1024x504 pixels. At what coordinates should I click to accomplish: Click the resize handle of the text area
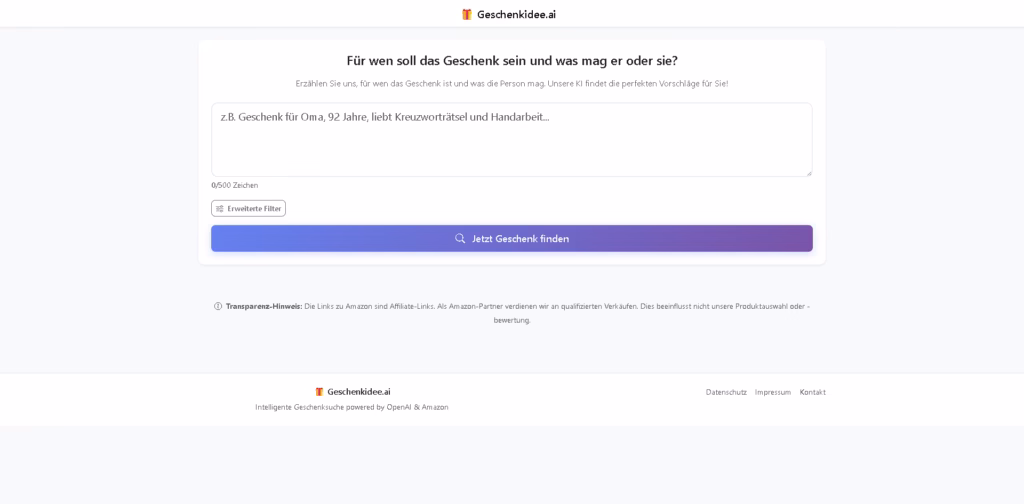(x=809, y=173)
